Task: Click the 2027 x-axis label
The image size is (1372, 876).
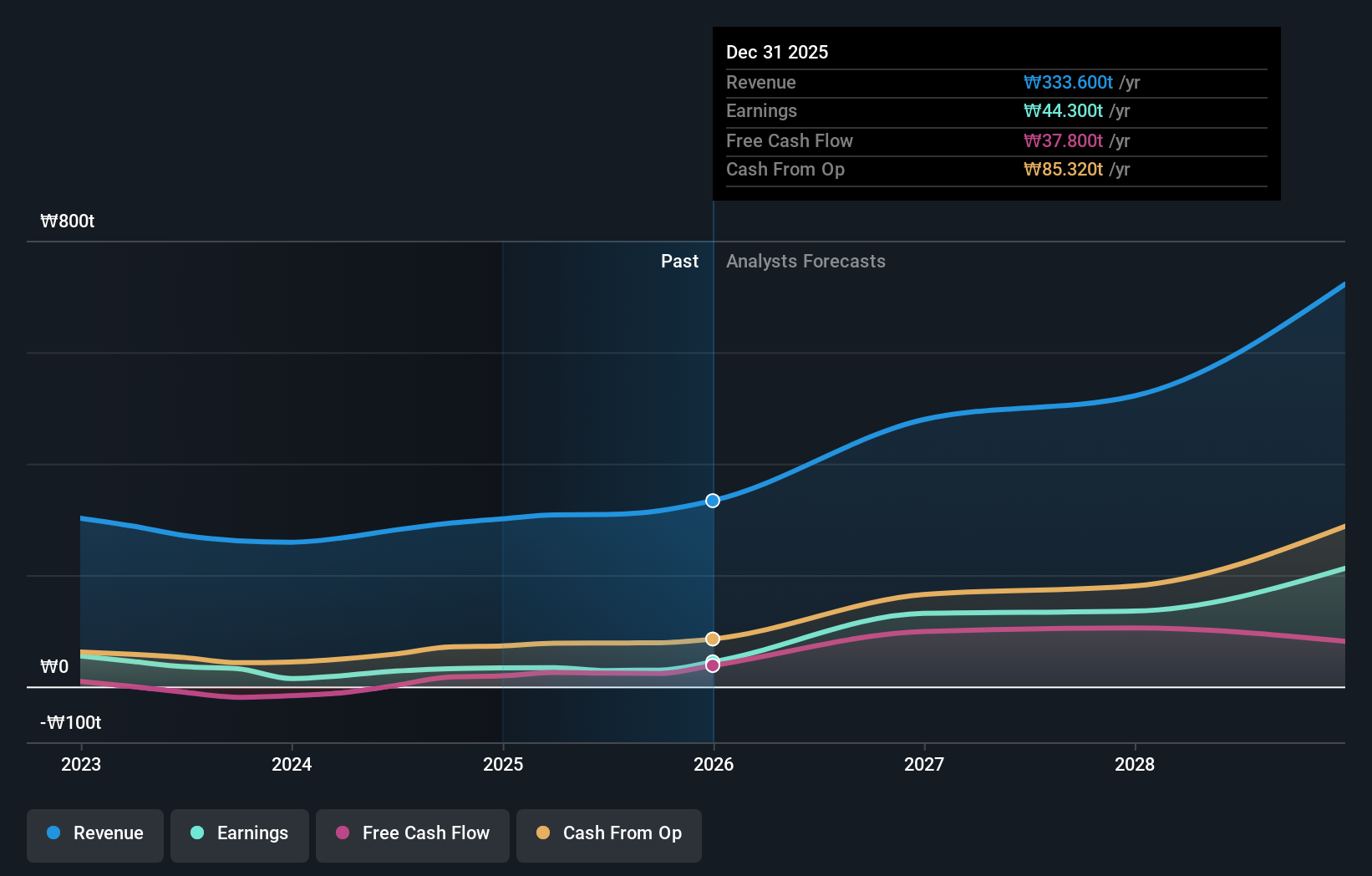Action: click(924, 764)
